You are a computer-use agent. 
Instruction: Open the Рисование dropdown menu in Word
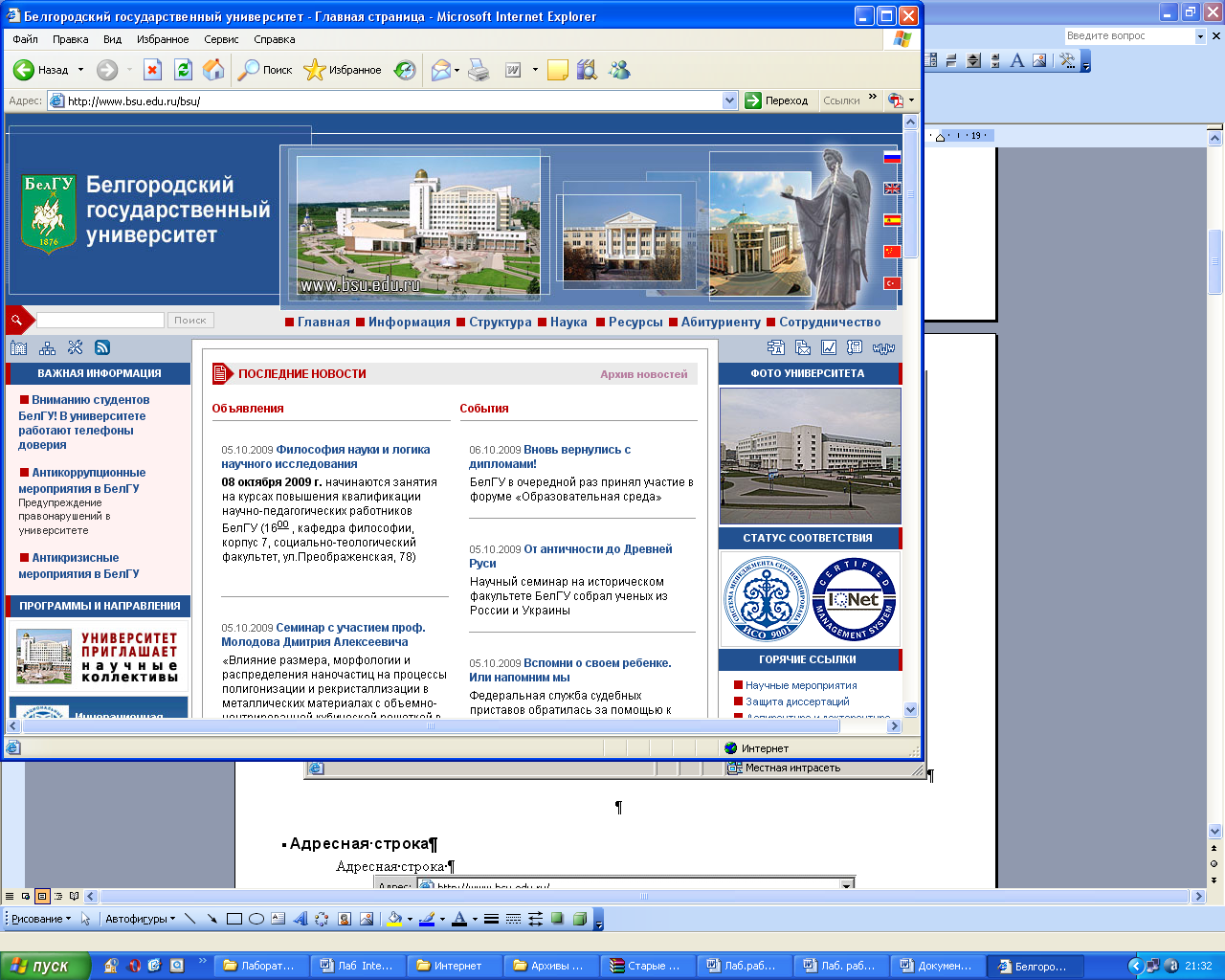coord(40,919)
